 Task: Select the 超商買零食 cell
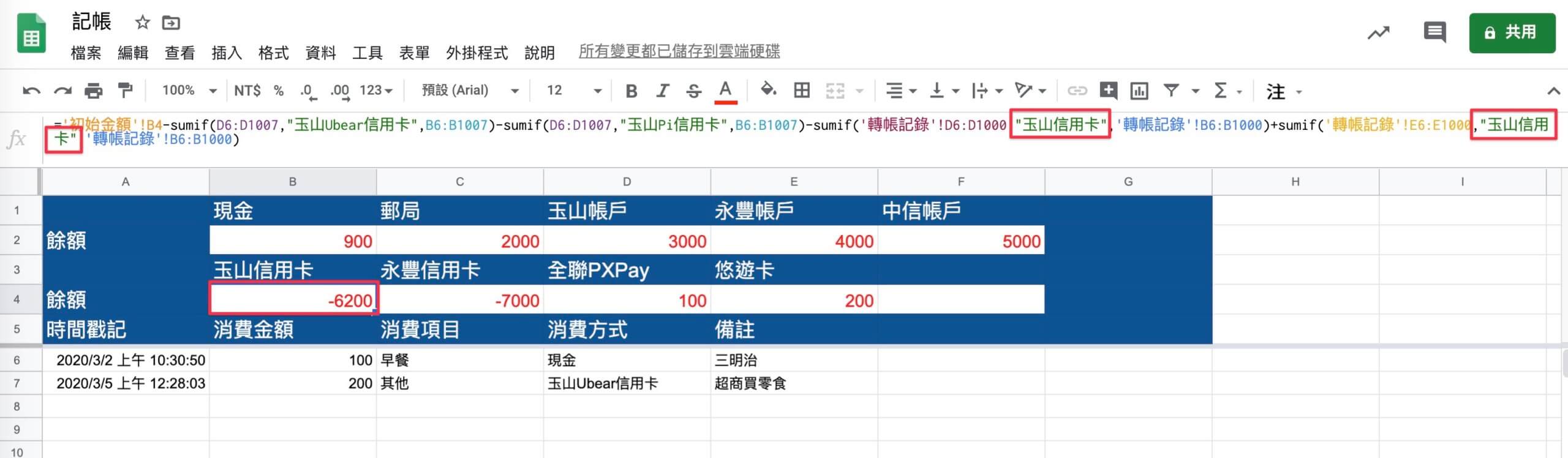794,383
